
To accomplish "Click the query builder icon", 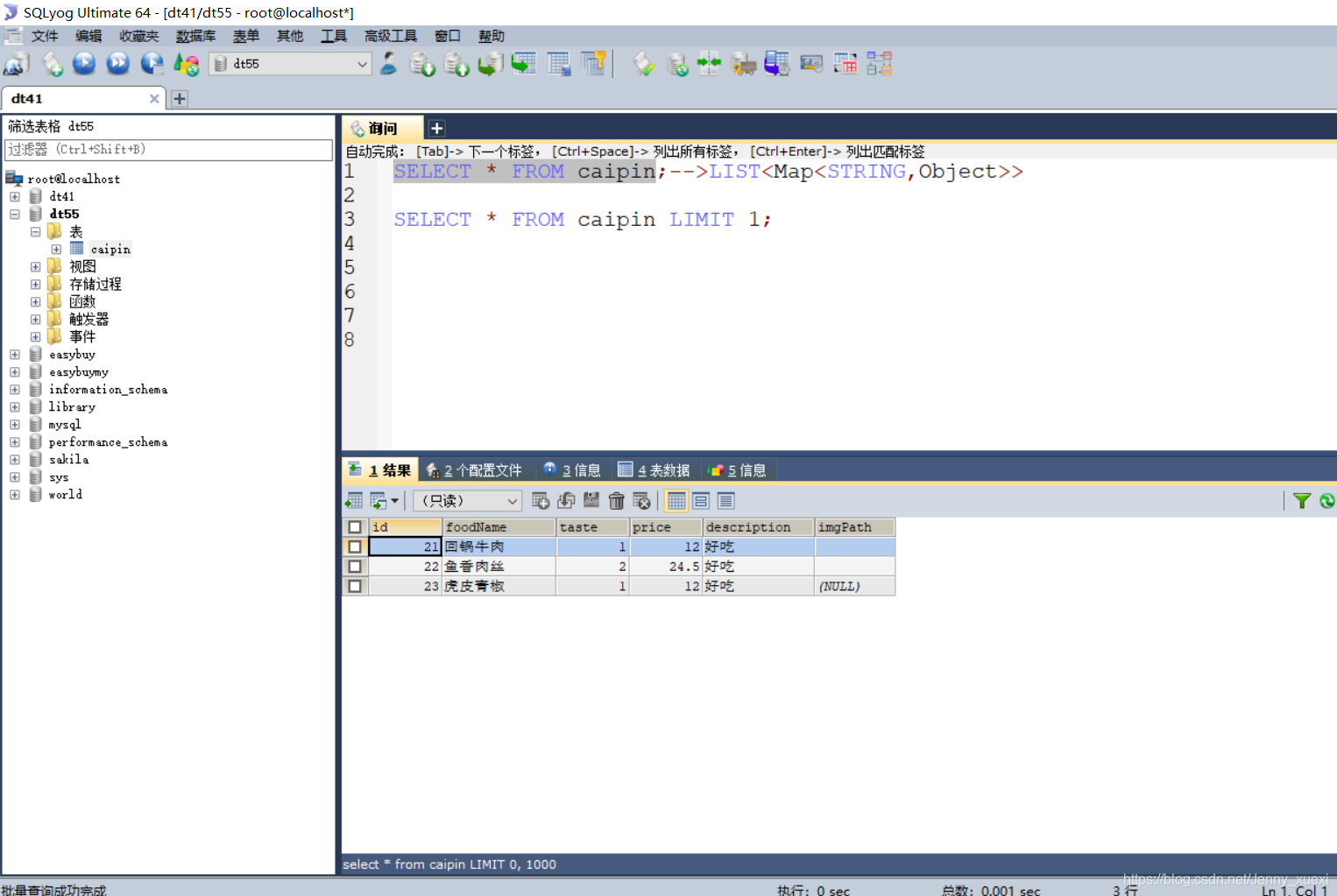I will [x=845, y=64].
